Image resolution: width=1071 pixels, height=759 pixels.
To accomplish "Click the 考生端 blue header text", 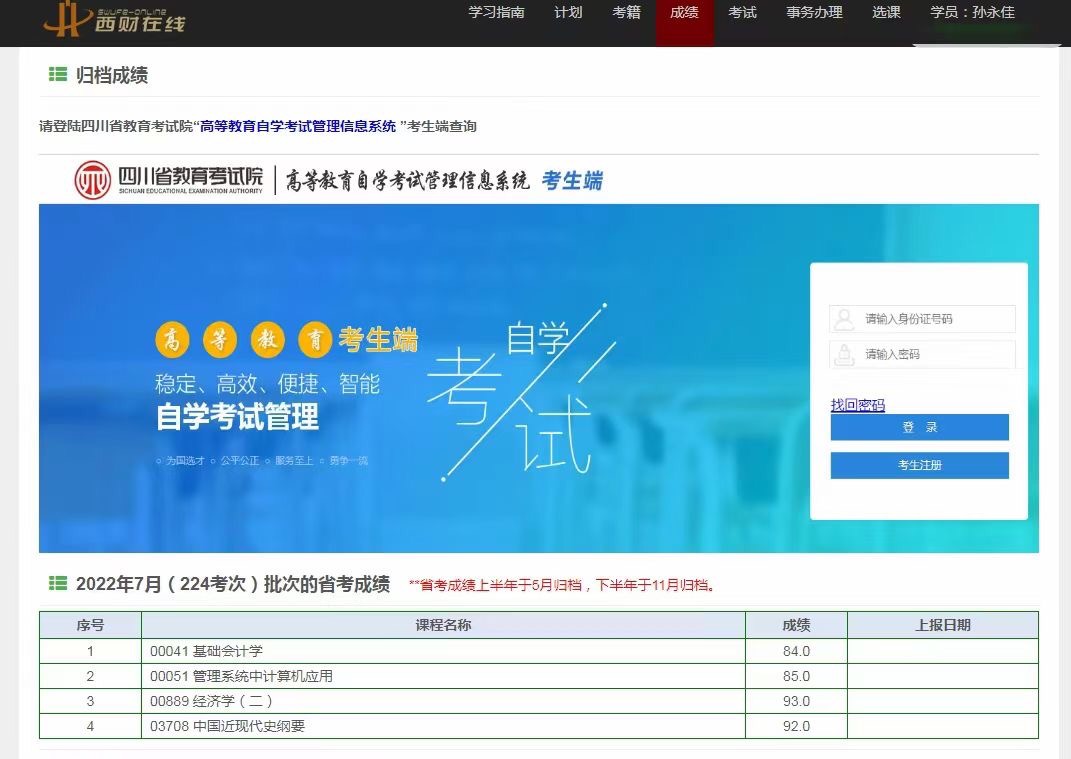I will (572, 180).
